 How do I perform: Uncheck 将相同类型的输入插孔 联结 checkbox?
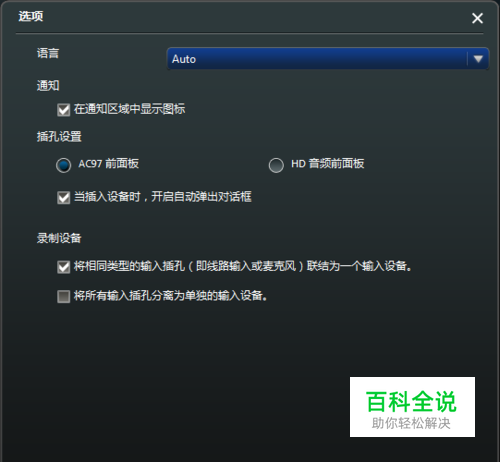click(x=63, y=267)
